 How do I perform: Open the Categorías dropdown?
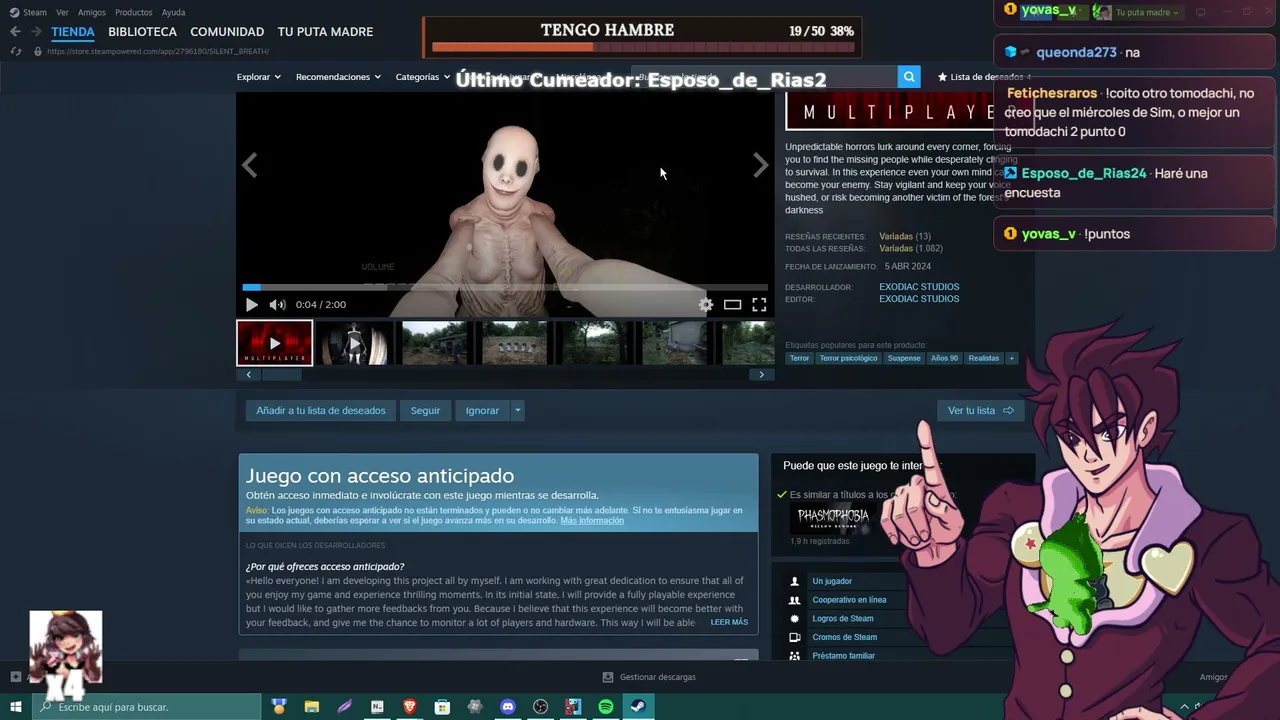pos(422,77)
